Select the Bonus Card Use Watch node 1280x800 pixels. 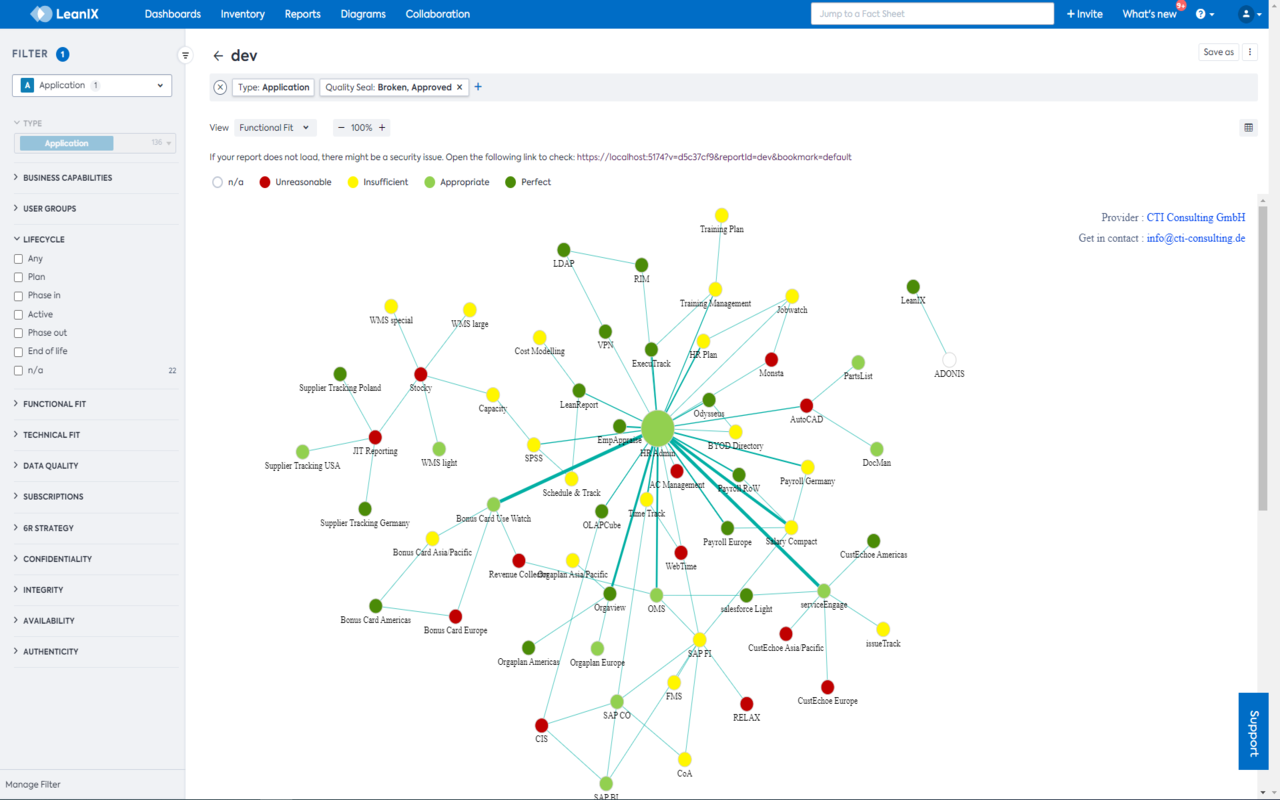pos(493,505)
